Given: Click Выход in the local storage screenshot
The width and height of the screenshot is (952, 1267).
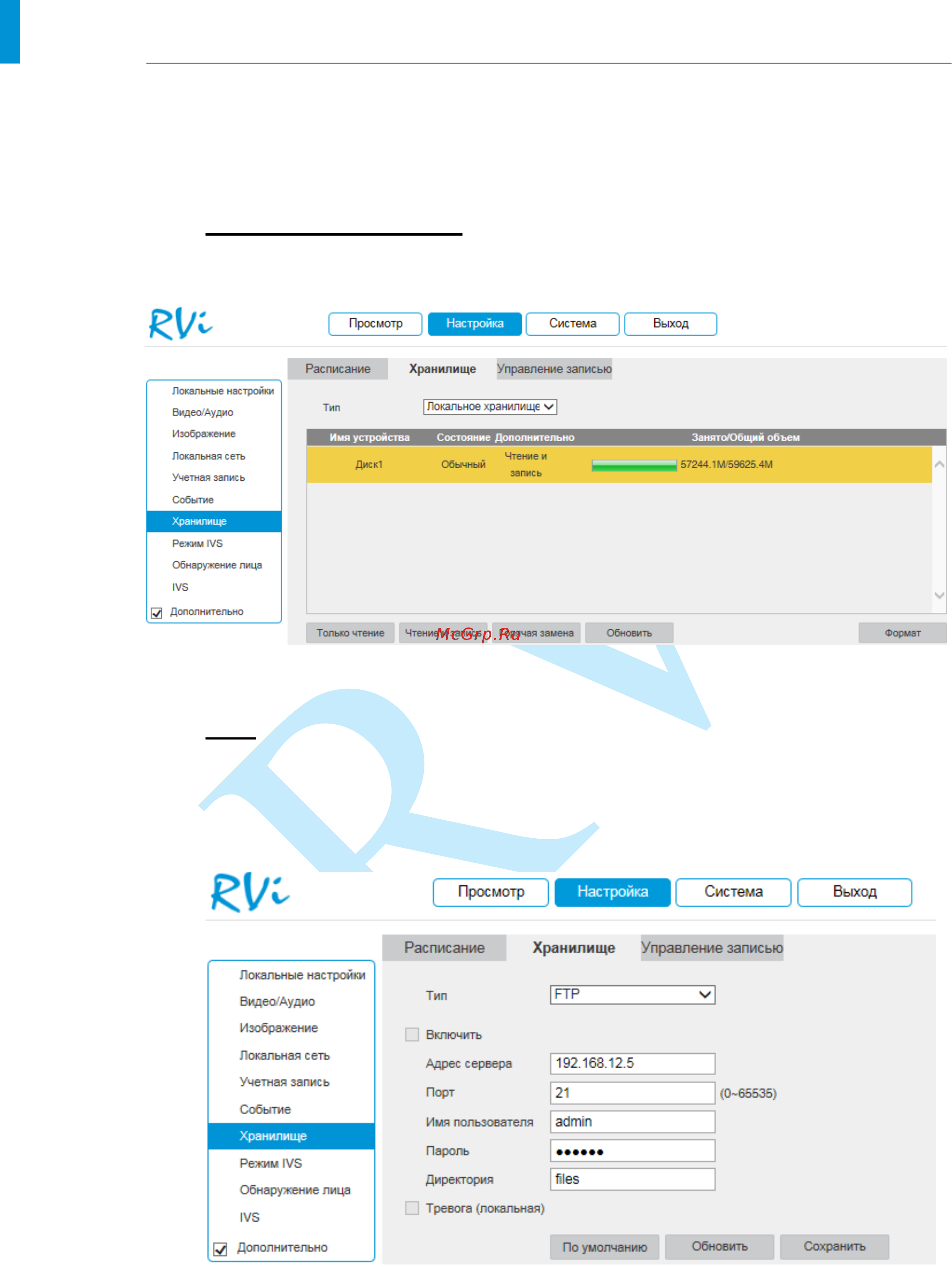Looking at the screenshot, I should (671, 324).
